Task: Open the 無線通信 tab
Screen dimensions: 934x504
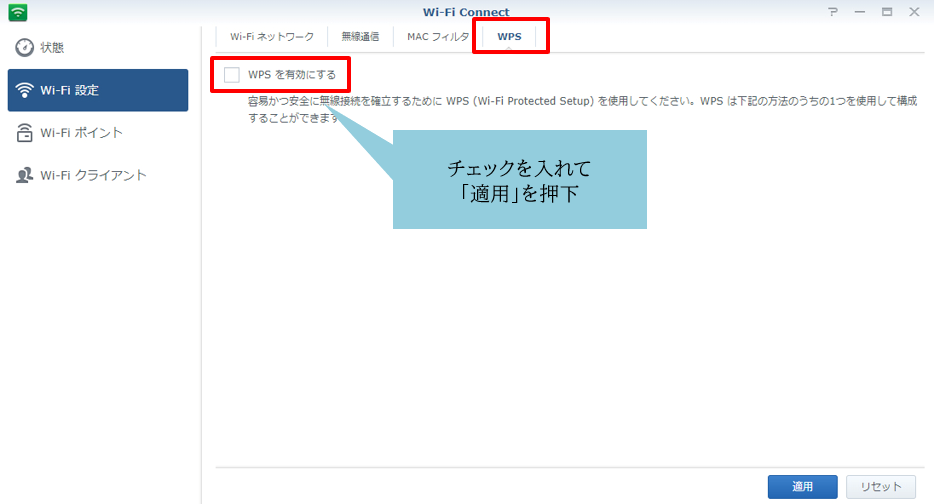Action: pos(360,36)
